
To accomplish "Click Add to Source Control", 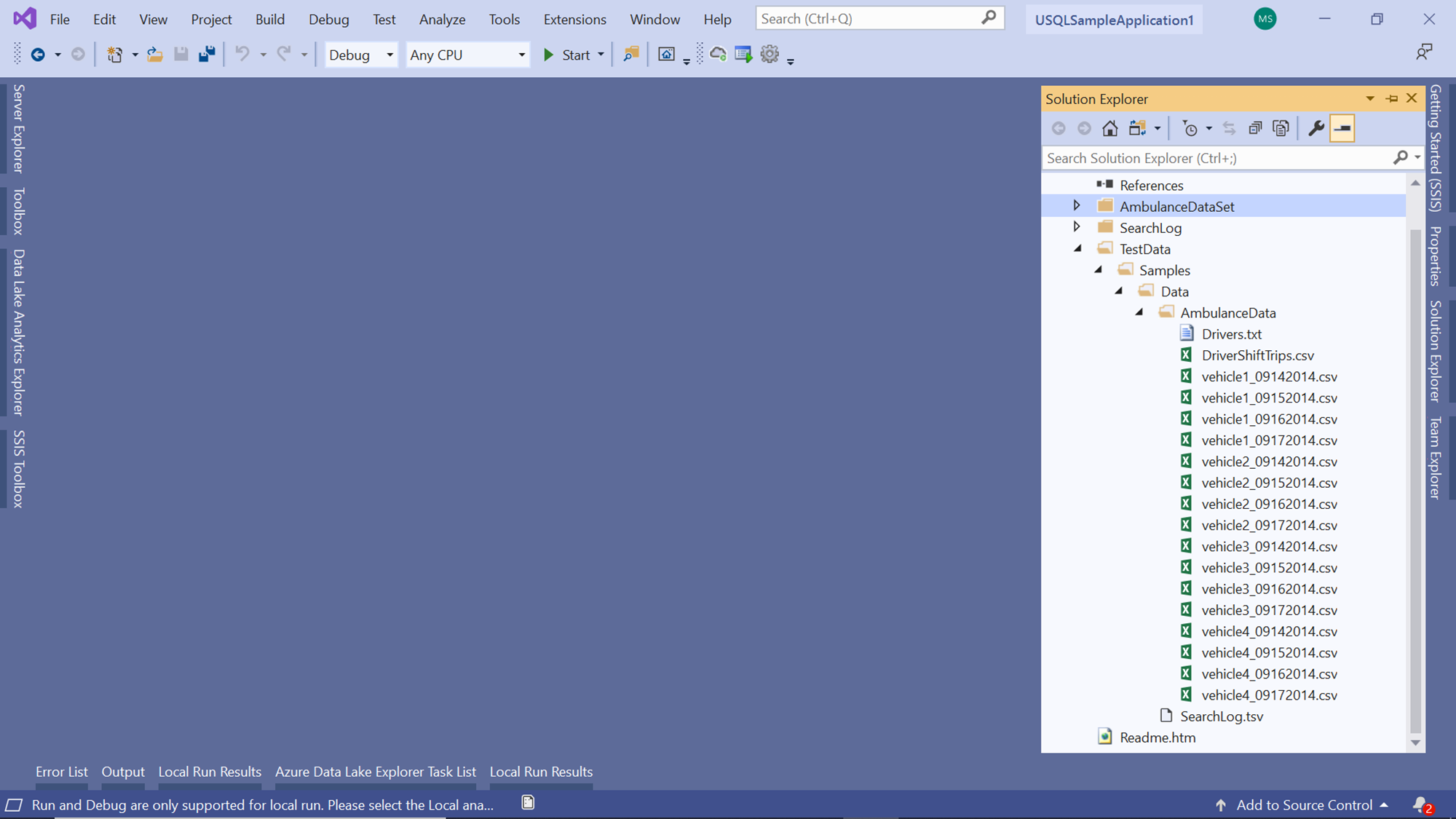I will click(x=1304, y=804).
